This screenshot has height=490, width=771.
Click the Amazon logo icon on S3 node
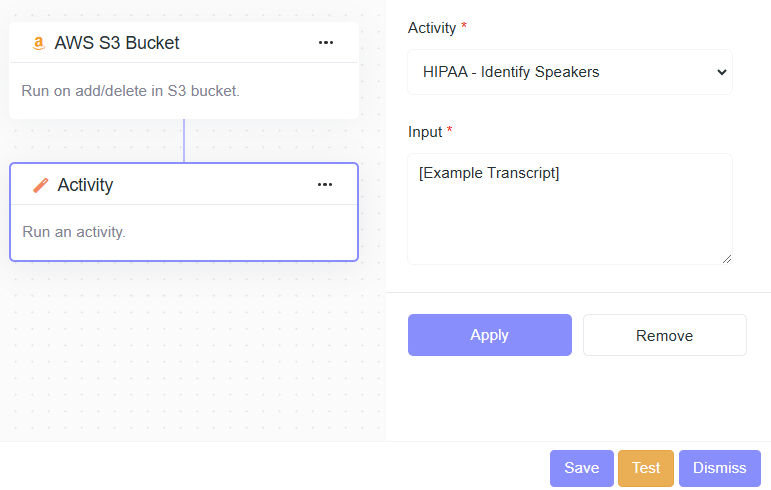pos(38,43)
